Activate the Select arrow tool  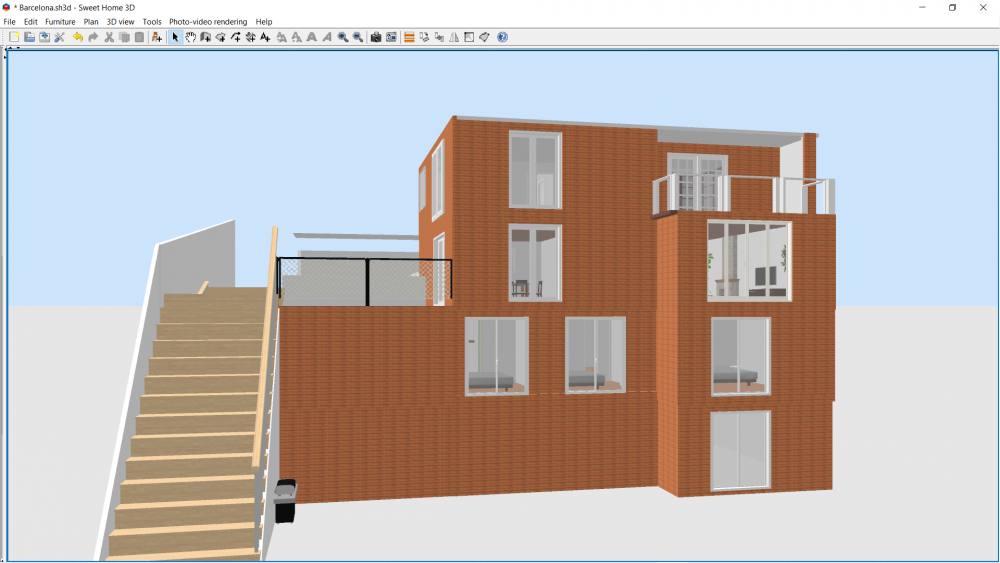[175, 37]
